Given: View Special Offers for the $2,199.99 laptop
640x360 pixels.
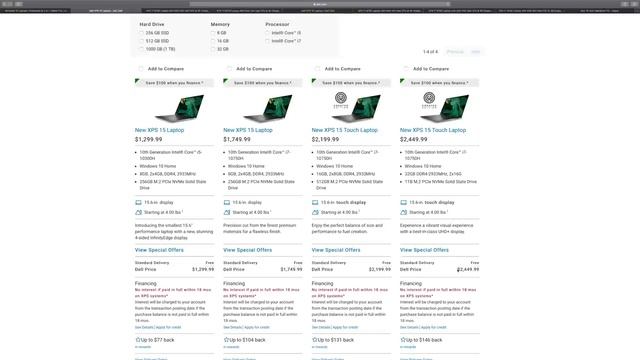Looking at the screenshot, I should [x=336, y=250].
